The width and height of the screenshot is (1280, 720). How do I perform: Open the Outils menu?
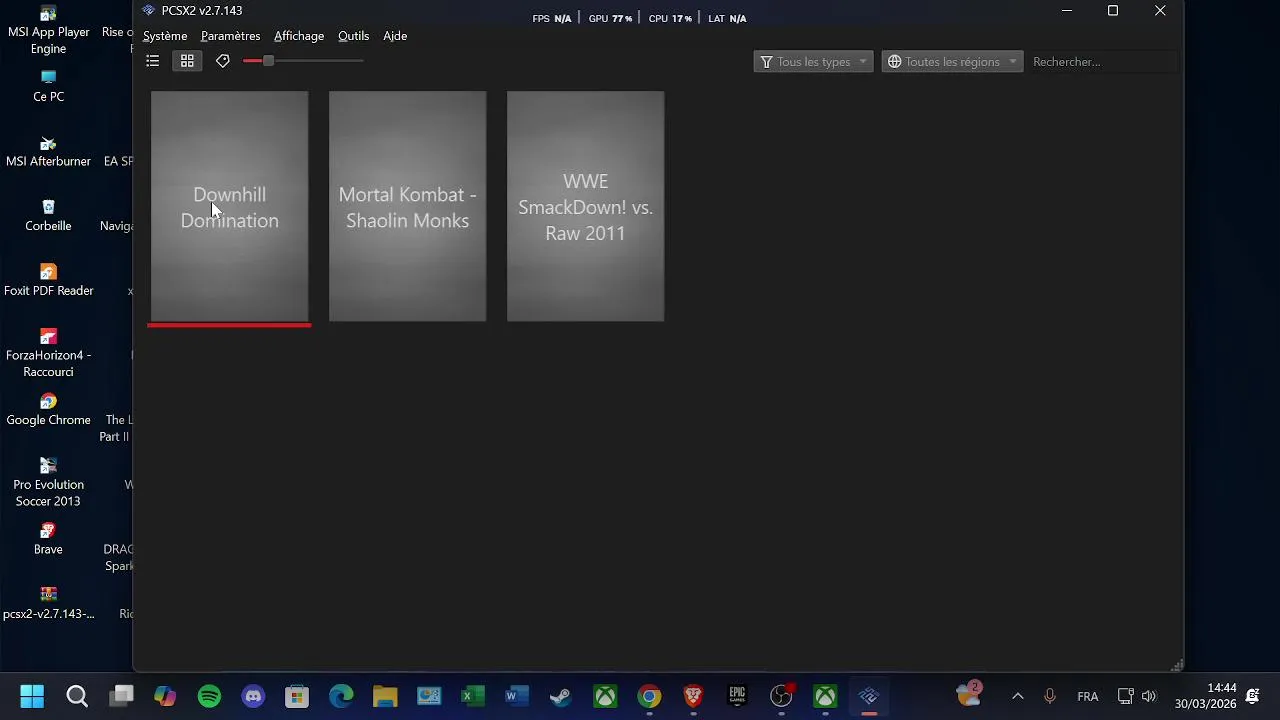353,36
